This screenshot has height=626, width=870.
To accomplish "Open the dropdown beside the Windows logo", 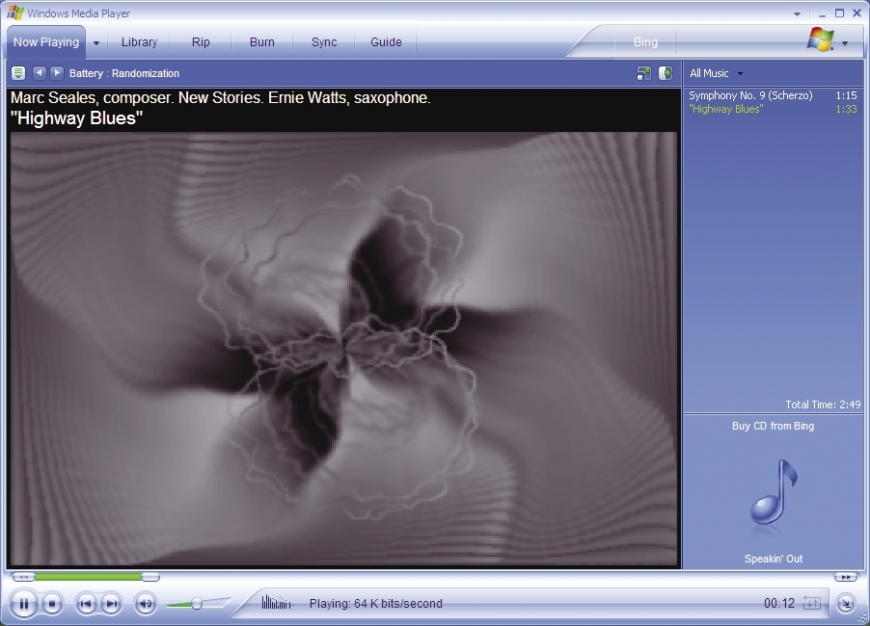I will pyautogui.click(x=844, y=43).
